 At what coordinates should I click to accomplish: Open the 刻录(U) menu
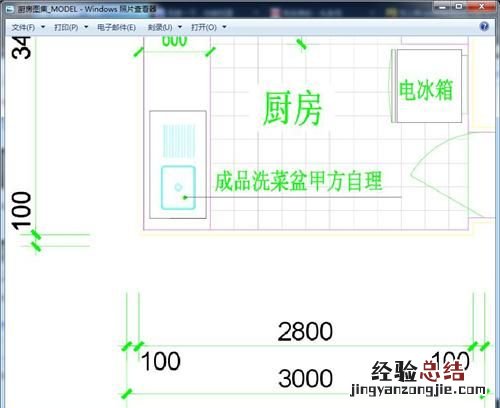160,27
